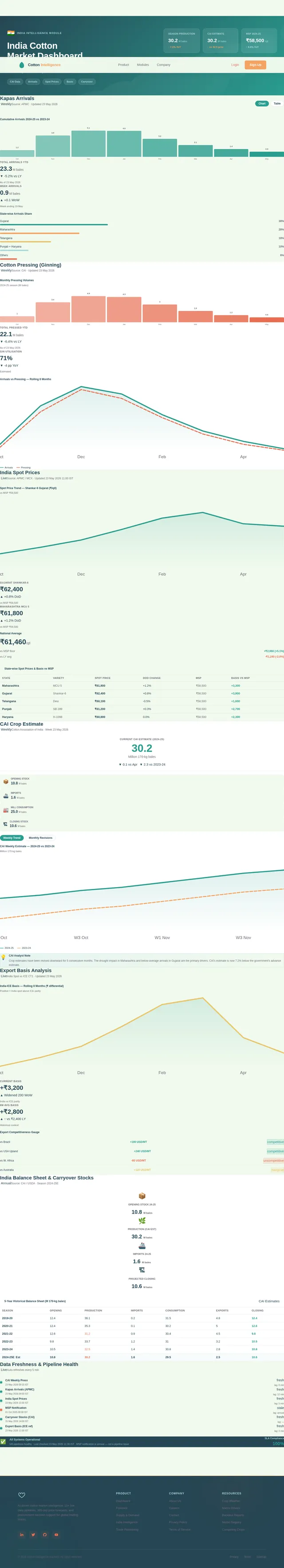Viewport: 284px width, 1568px height.
Task: Click the analyst note lightbulb icon
Action: tap(4, 958)
